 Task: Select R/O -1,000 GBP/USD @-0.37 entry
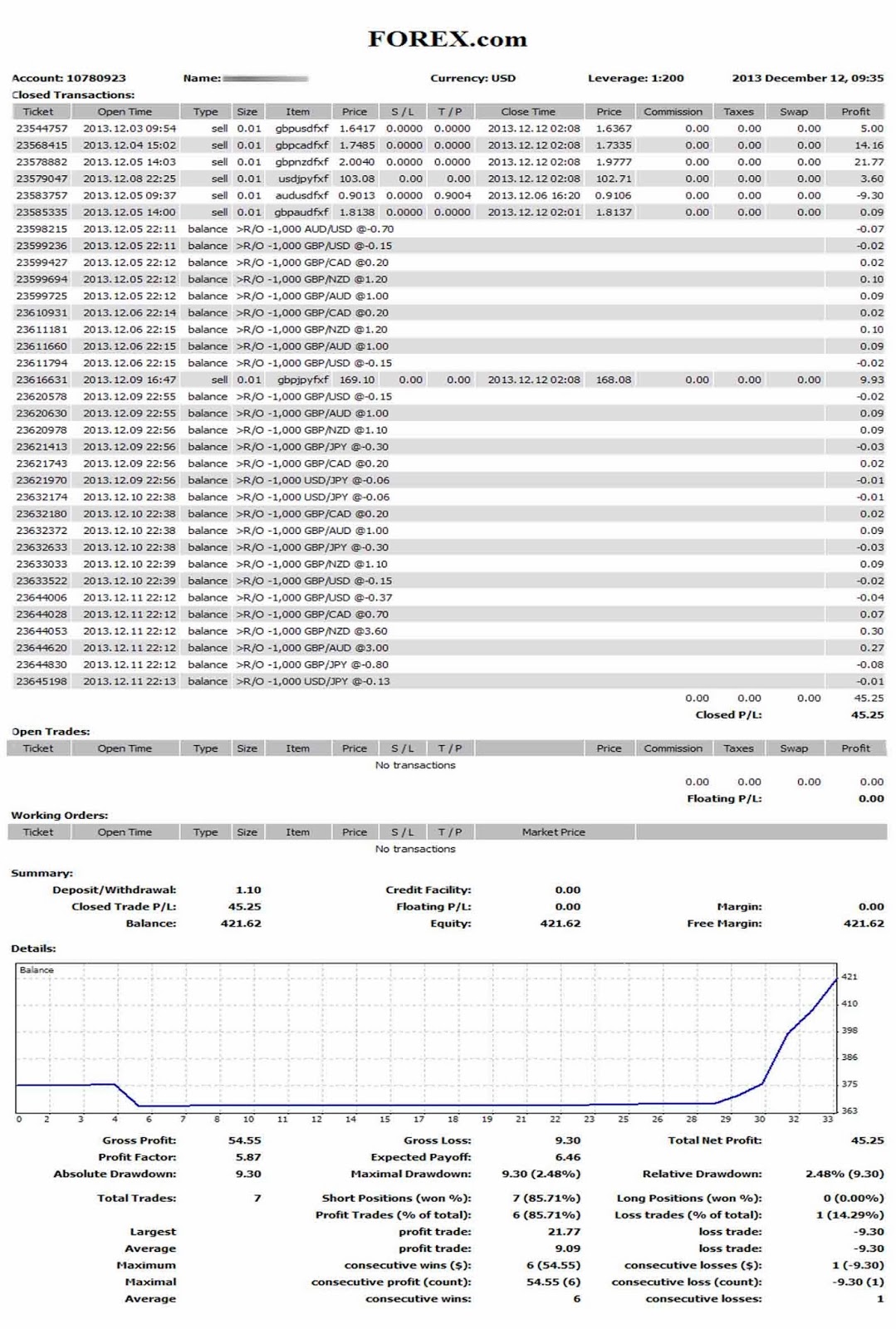(x=314, y=597)
